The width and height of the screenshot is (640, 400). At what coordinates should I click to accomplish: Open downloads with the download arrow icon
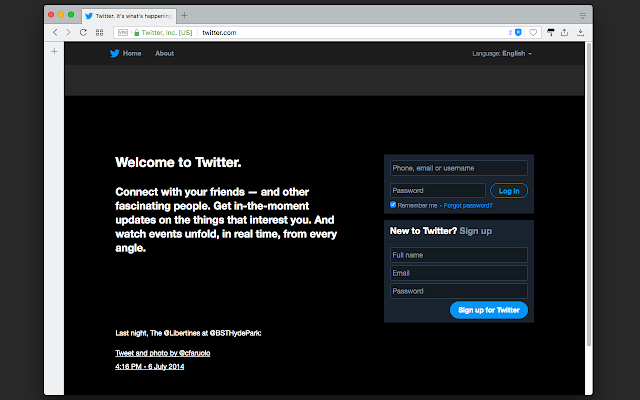580,32
